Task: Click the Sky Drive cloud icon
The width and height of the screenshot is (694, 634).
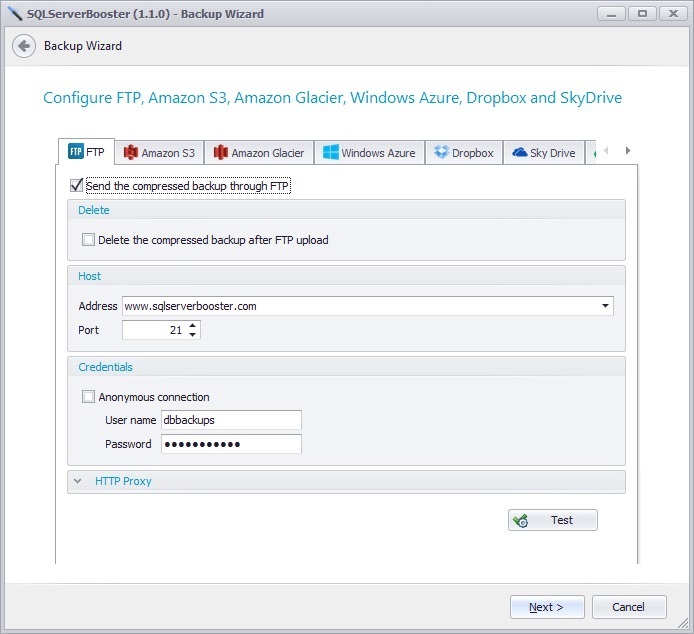Action: click(520, 153)
